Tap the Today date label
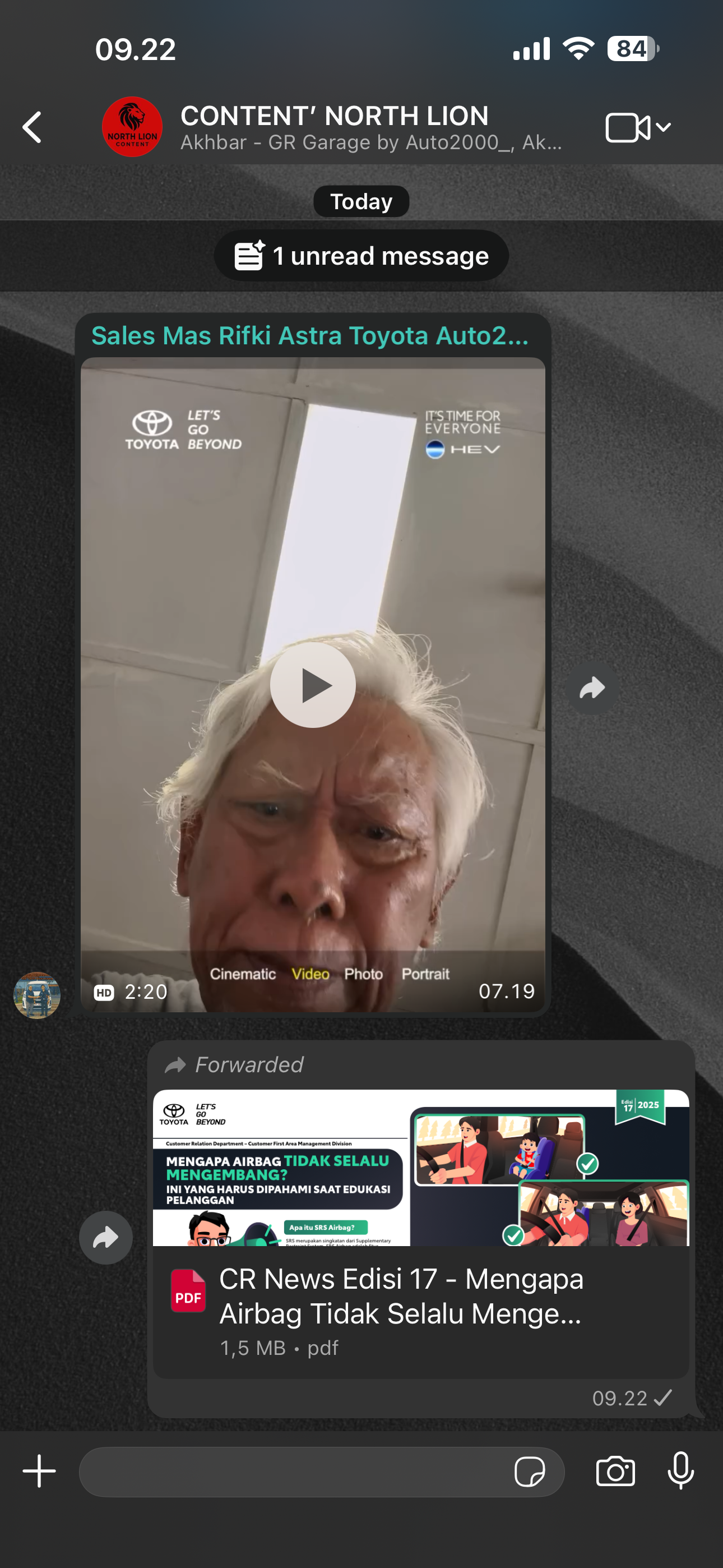This screenshot has width=723, height=1568. [x=361, y=201]
